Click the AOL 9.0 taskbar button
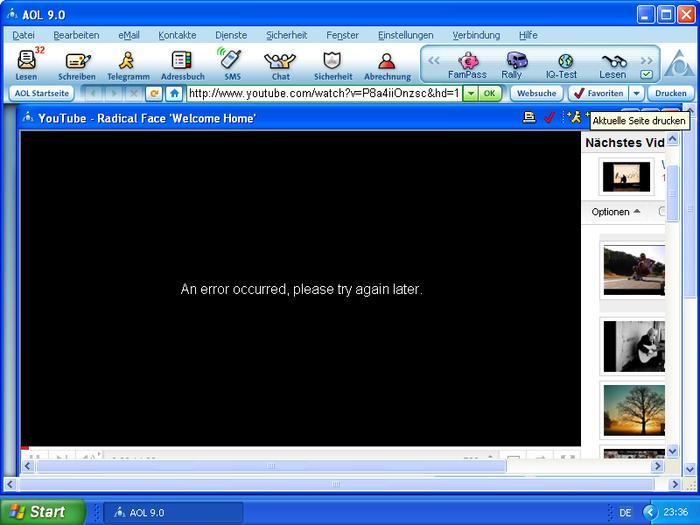Screen dimensions: 700x525 tap(173, 512)
